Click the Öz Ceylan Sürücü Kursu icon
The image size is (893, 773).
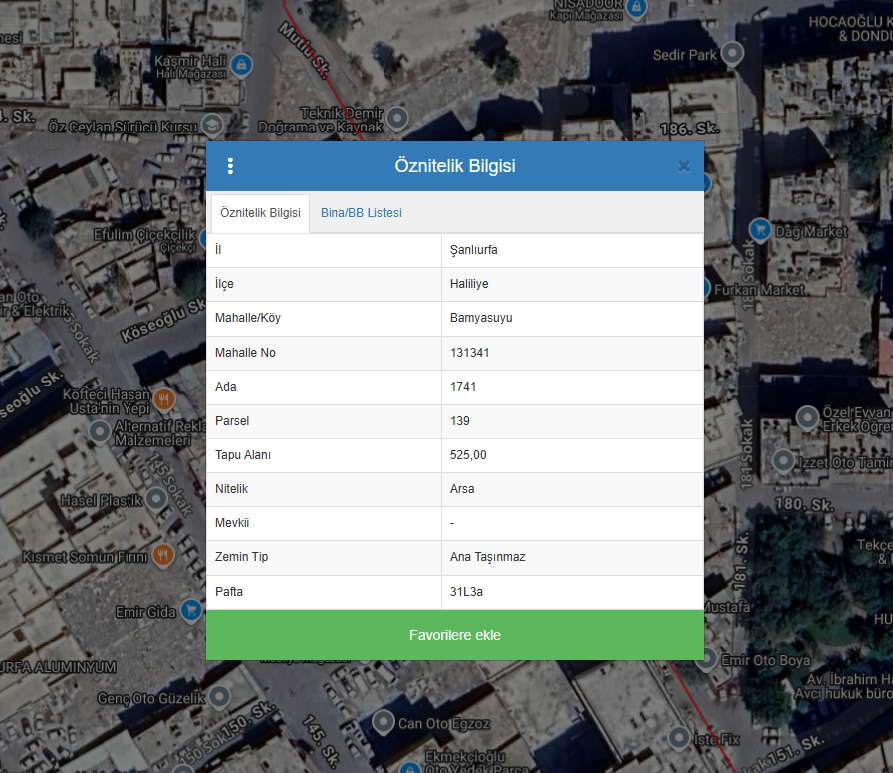tap(212, 125)
